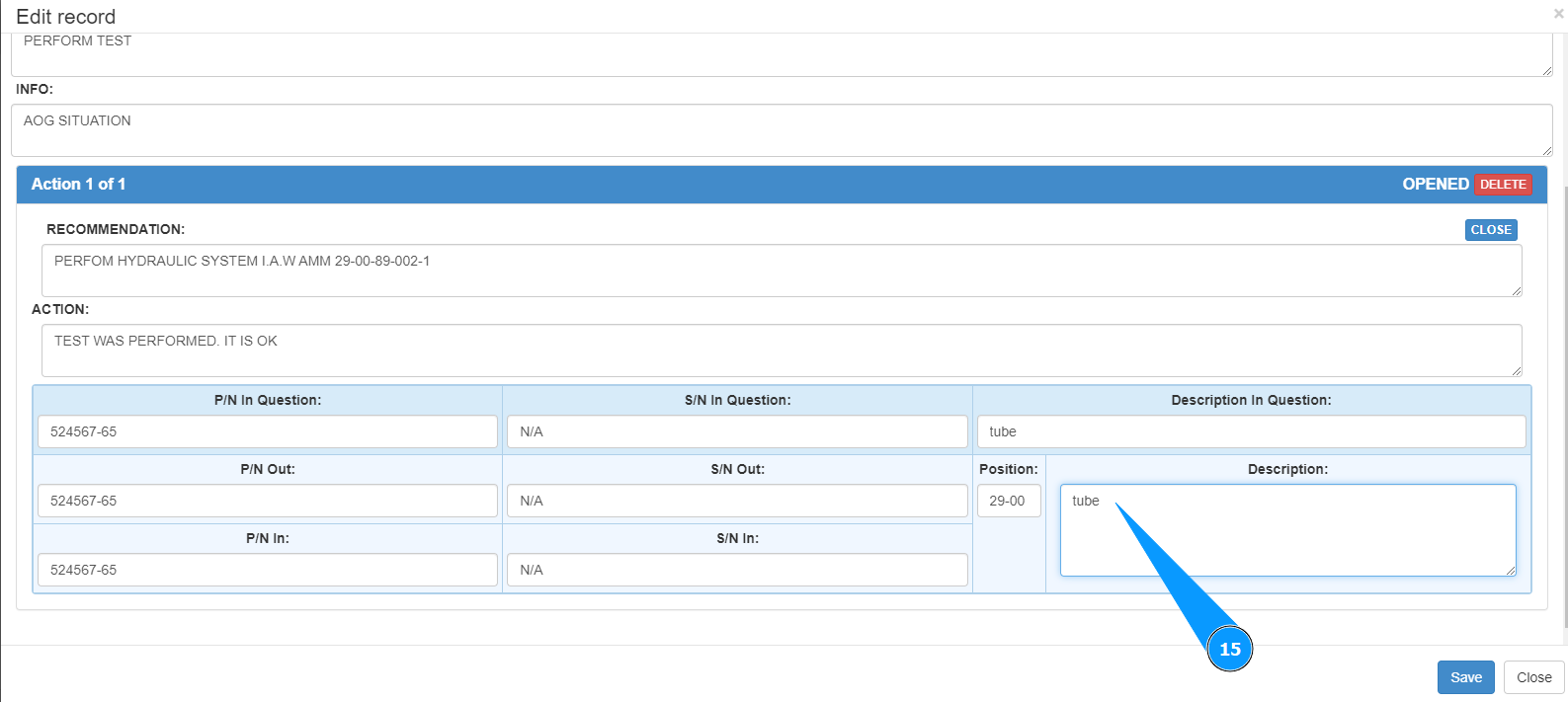Edit the Position field 29-00
The width and height of the screenshot is (1568, 702).
point(1009,501)
